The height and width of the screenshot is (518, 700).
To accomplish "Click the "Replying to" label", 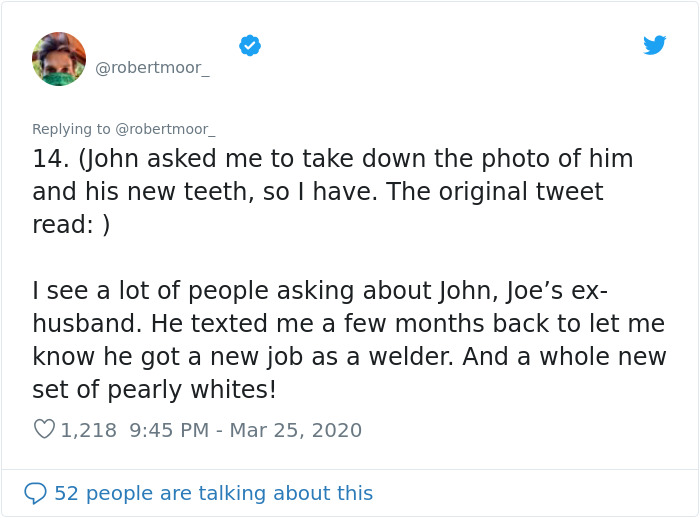I will pos(72,129).
